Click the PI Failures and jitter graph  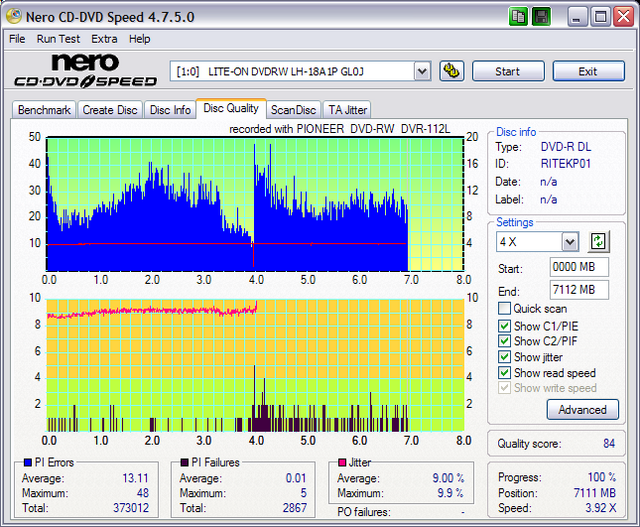click(255, 365)
